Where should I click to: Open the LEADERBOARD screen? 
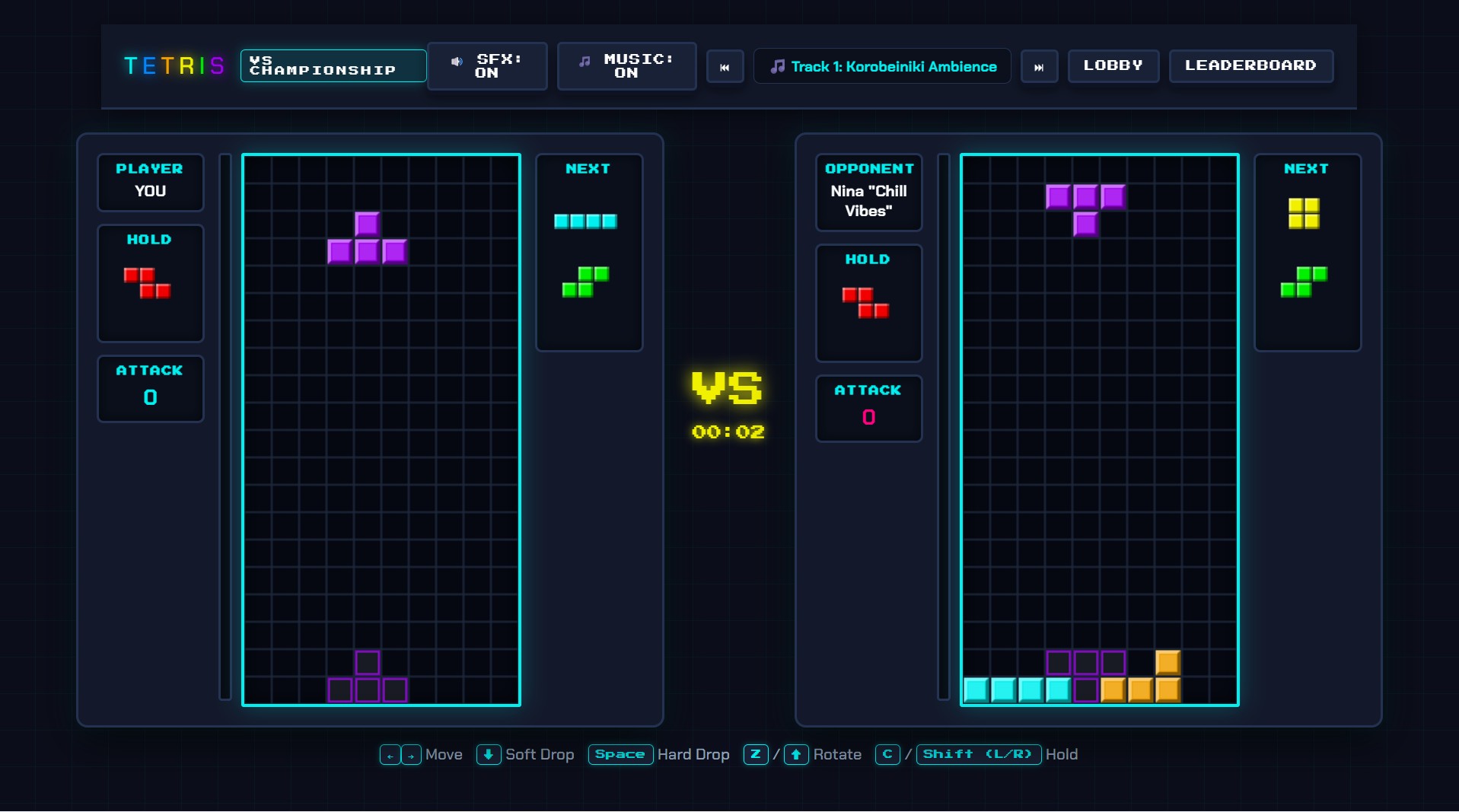point(1250,65)
